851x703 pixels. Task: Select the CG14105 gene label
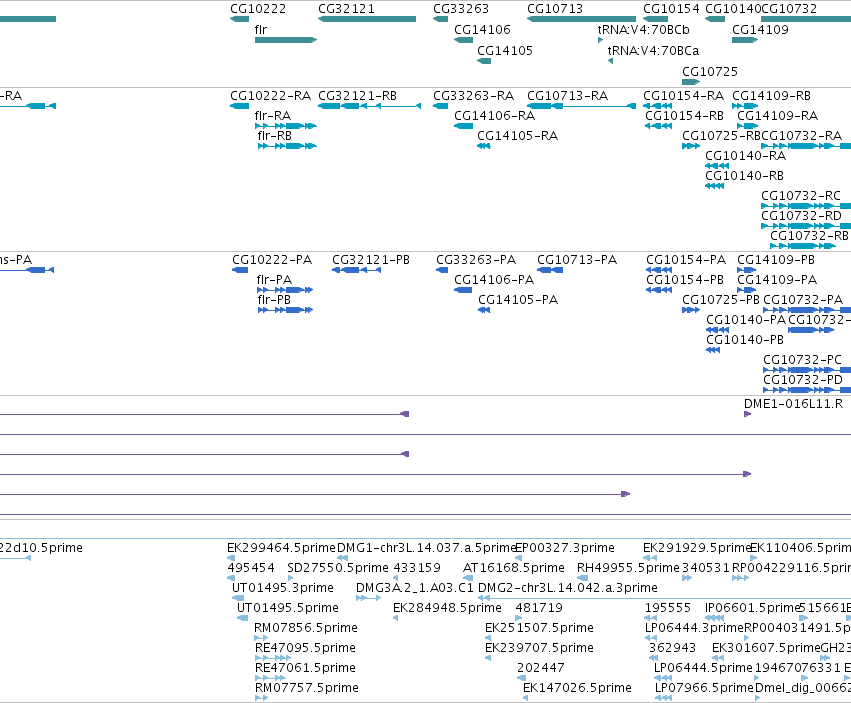[x=505, y=50]
